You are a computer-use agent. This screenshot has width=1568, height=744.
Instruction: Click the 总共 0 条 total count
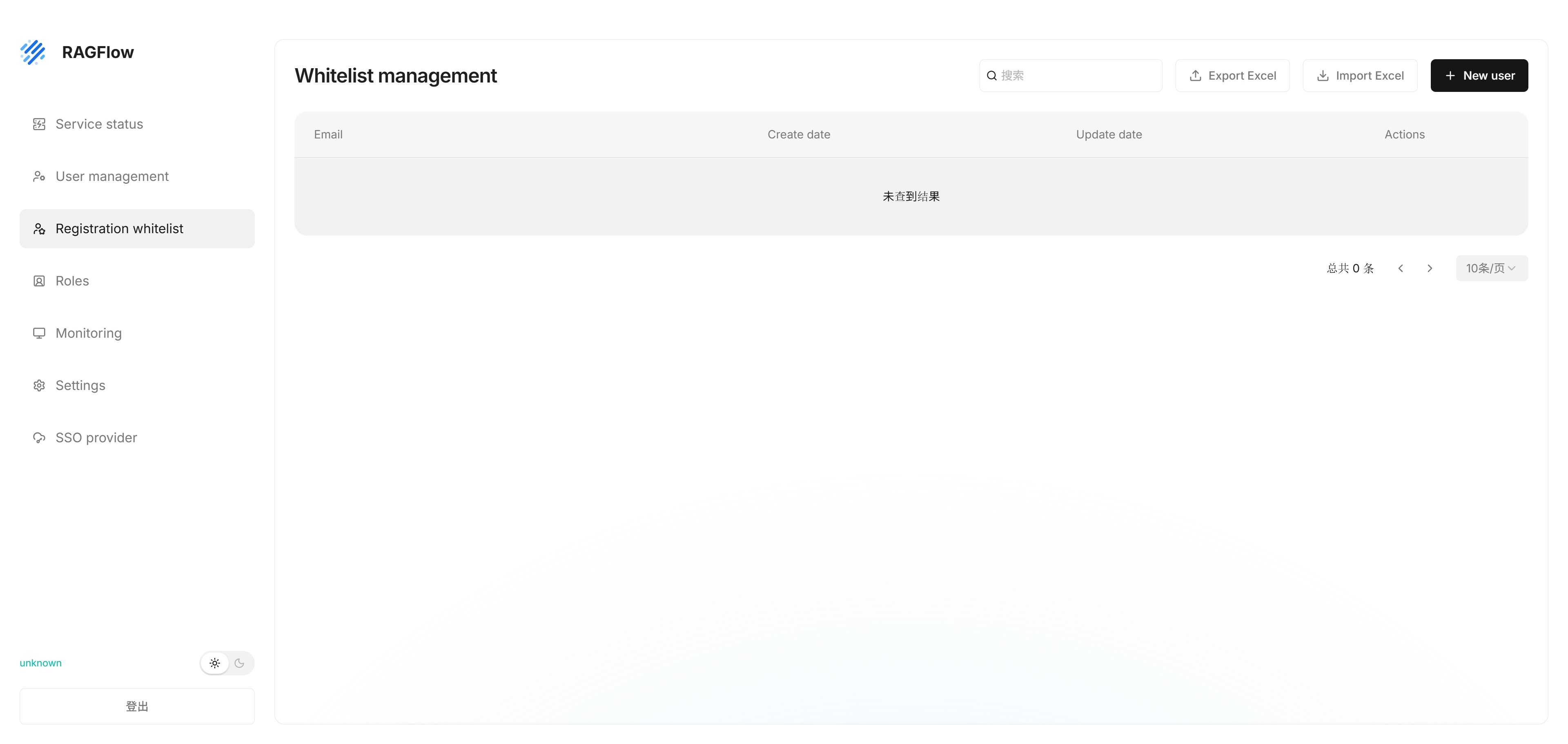point(1351,268)
